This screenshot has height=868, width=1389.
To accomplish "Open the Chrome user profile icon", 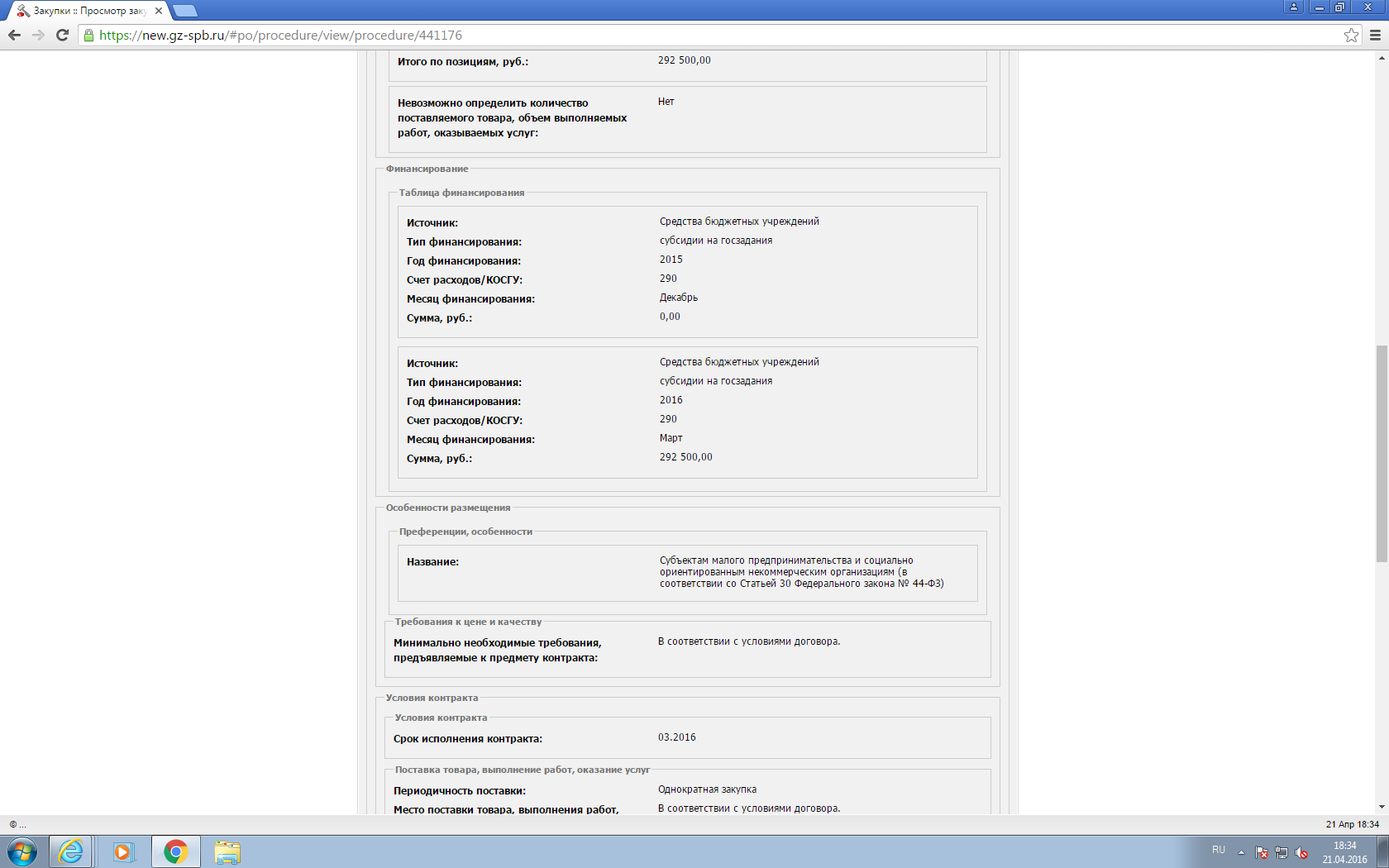I will [x=1294, y=7].
